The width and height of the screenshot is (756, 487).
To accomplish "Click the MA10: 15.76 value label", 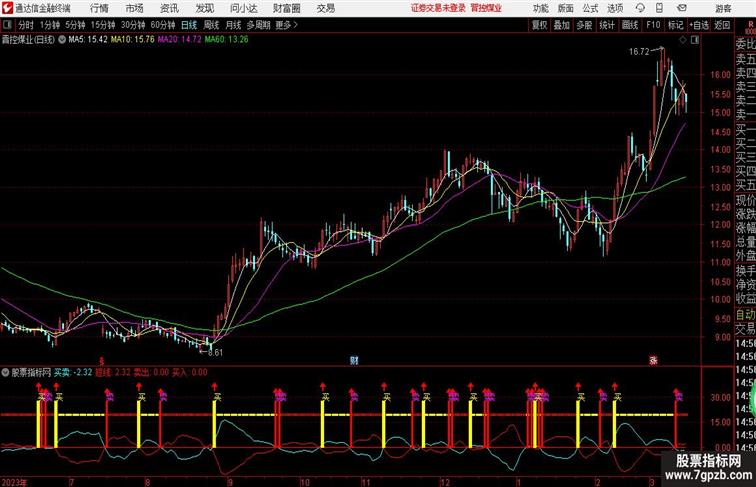I will point(133,40).
